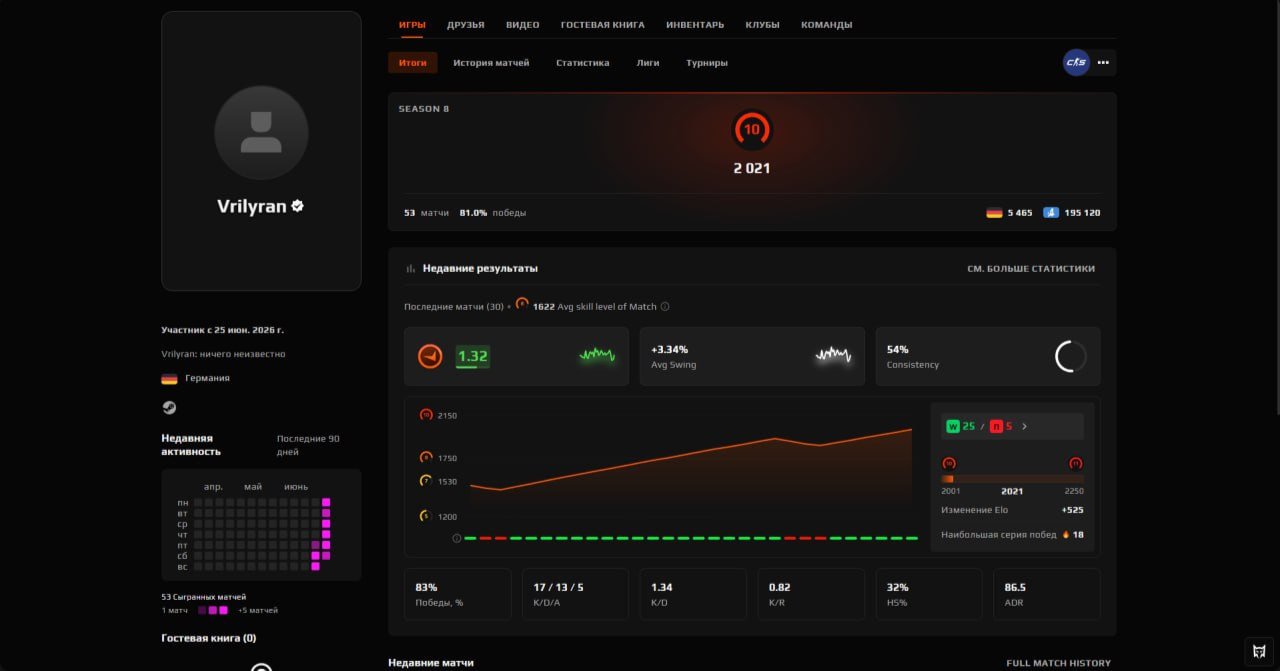Open the linked Steam account icon

click(169, 407)
